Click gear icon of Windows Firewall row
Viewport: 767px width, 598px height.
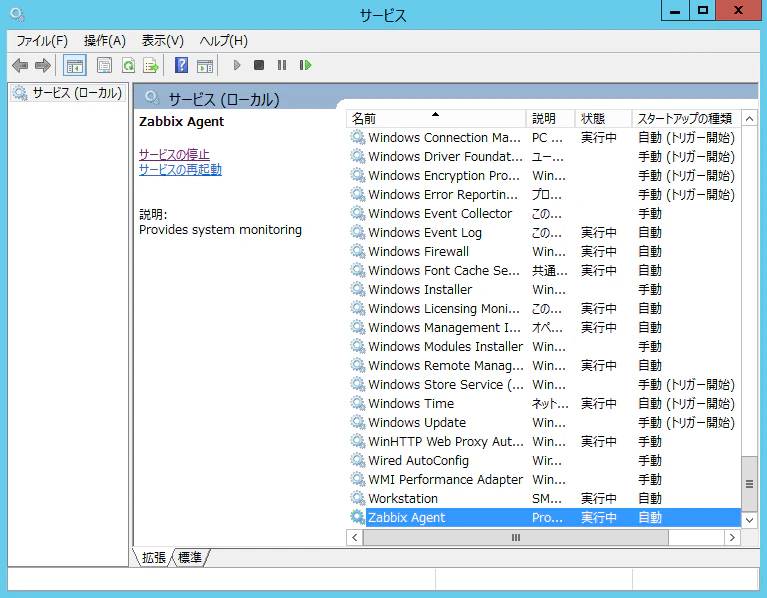pyautogui.click(x=358, y=251)
